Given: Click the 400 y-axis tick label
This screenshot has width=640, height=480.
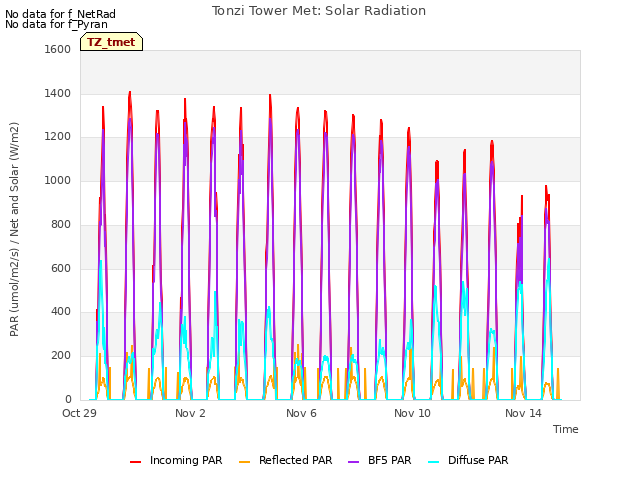Looking at the screenshot, I should pos(61,312).
